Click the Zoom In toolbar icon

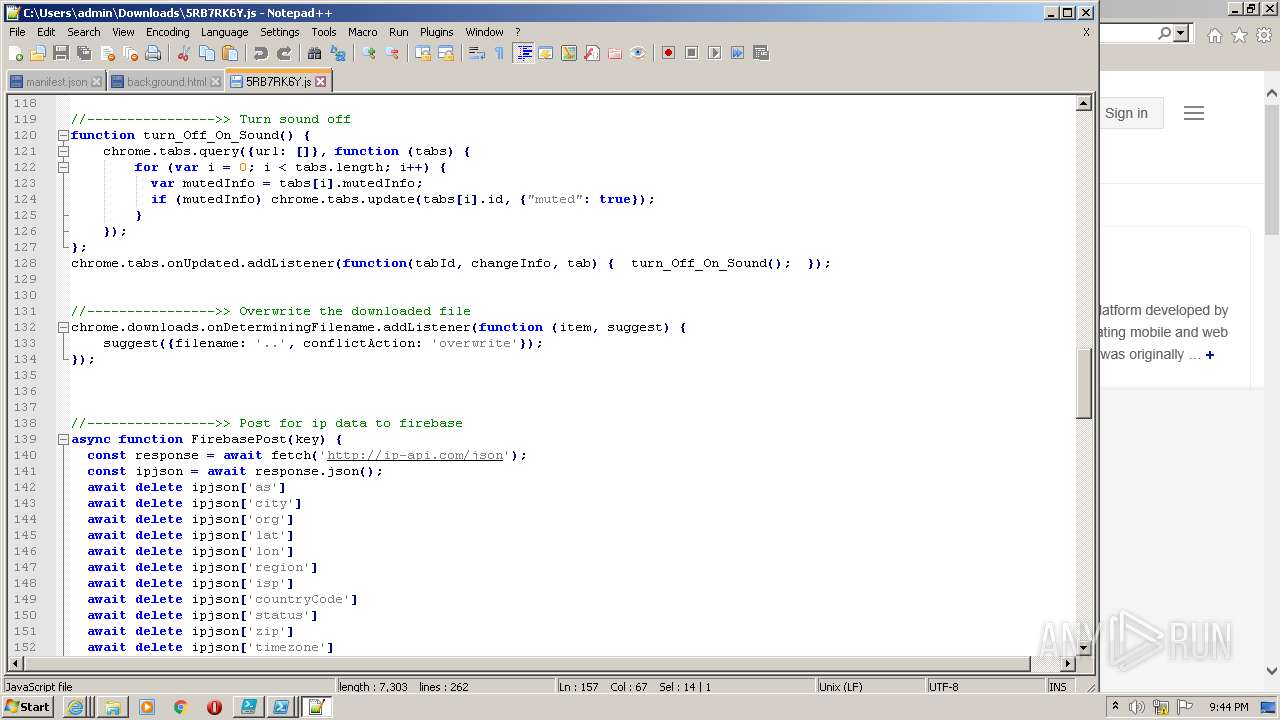(x=369, y=53)
